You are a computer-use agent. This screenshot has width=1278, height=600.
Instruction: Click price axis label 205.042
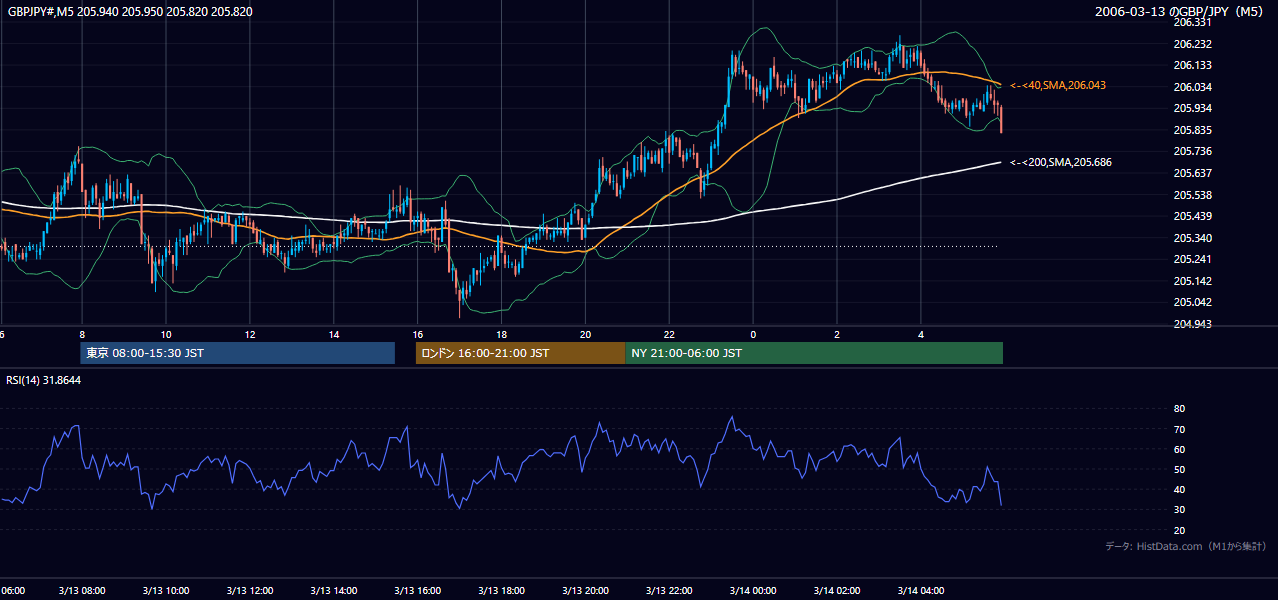pos(1193,302)
